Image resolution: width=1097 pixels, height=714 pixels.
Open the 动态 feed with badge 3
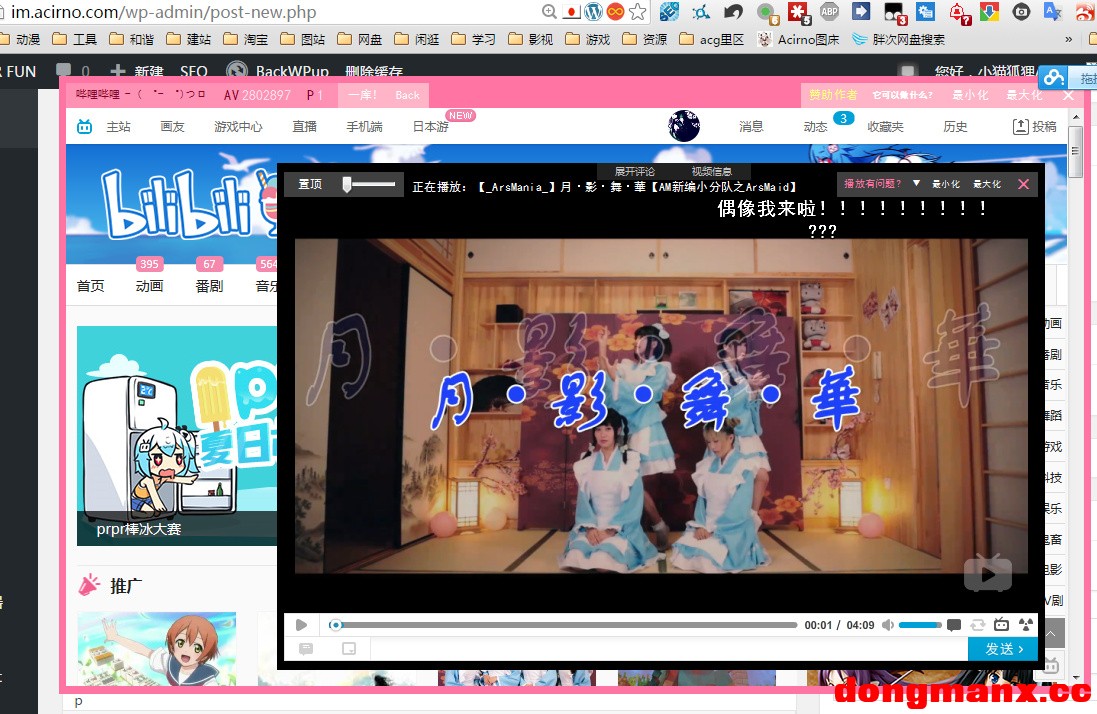point(815,127)
